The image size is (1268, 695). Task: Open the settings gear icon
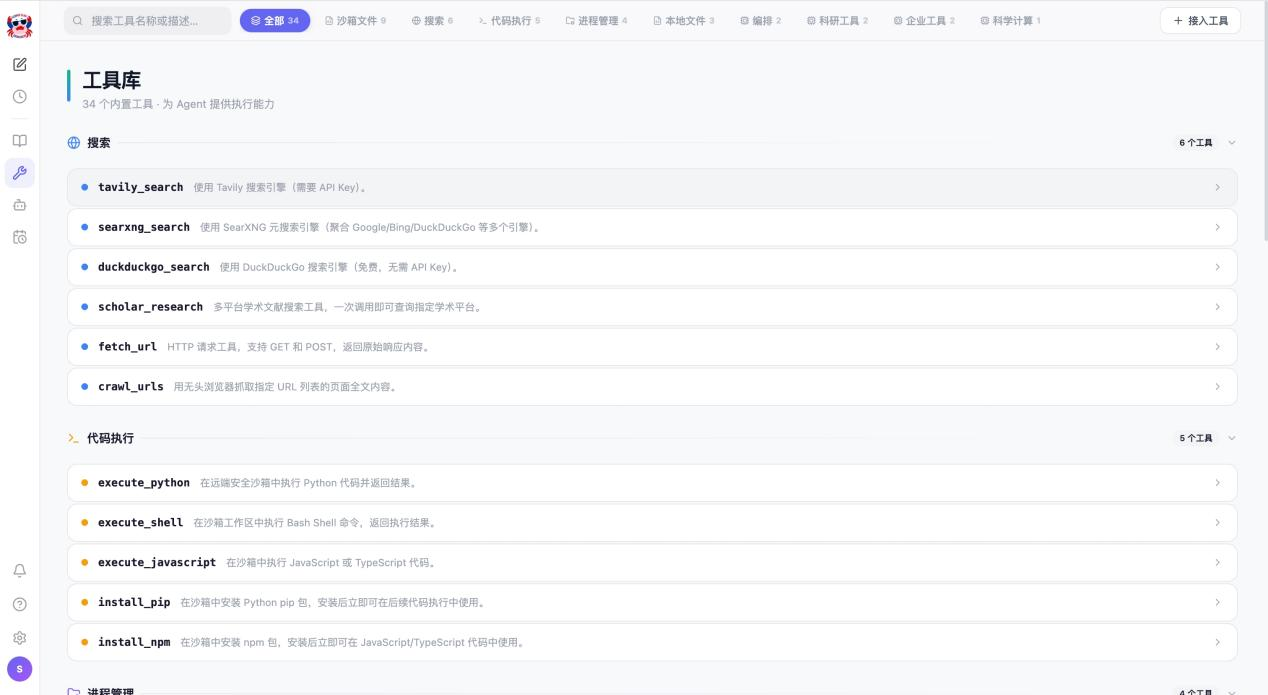pyautogui.click(x=19, y=637)
